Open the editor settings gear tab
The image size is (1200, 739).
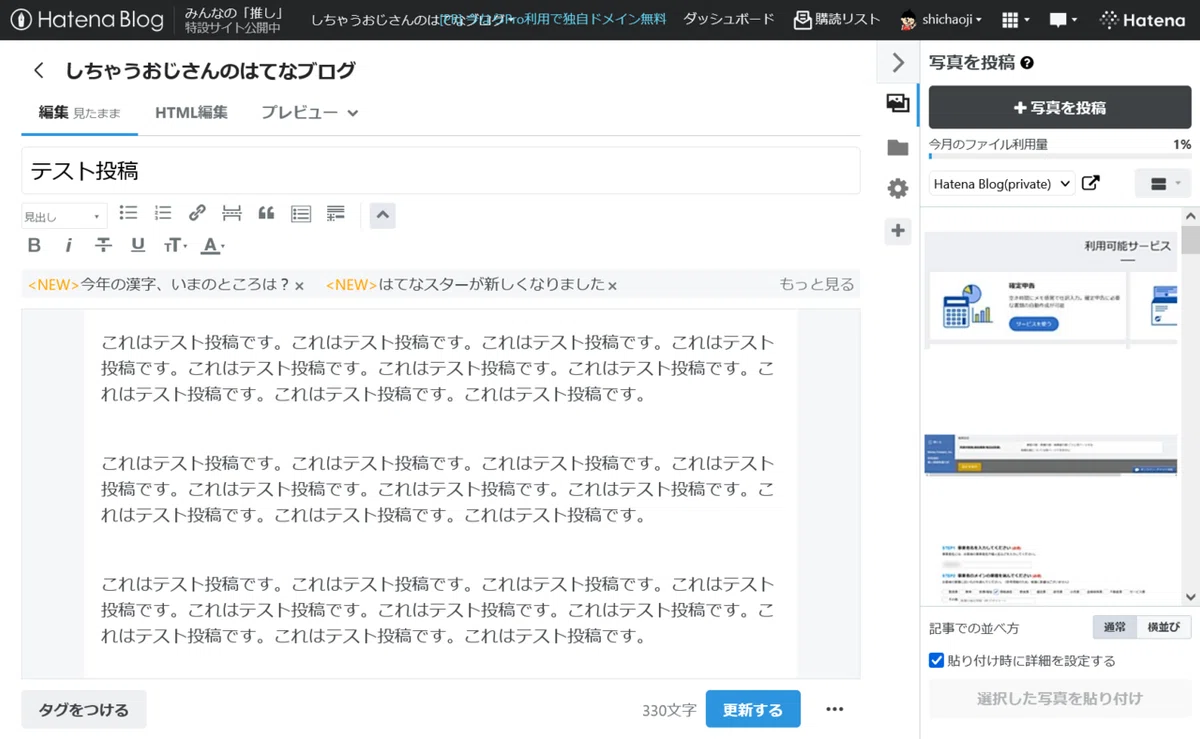tap(898, 189)
